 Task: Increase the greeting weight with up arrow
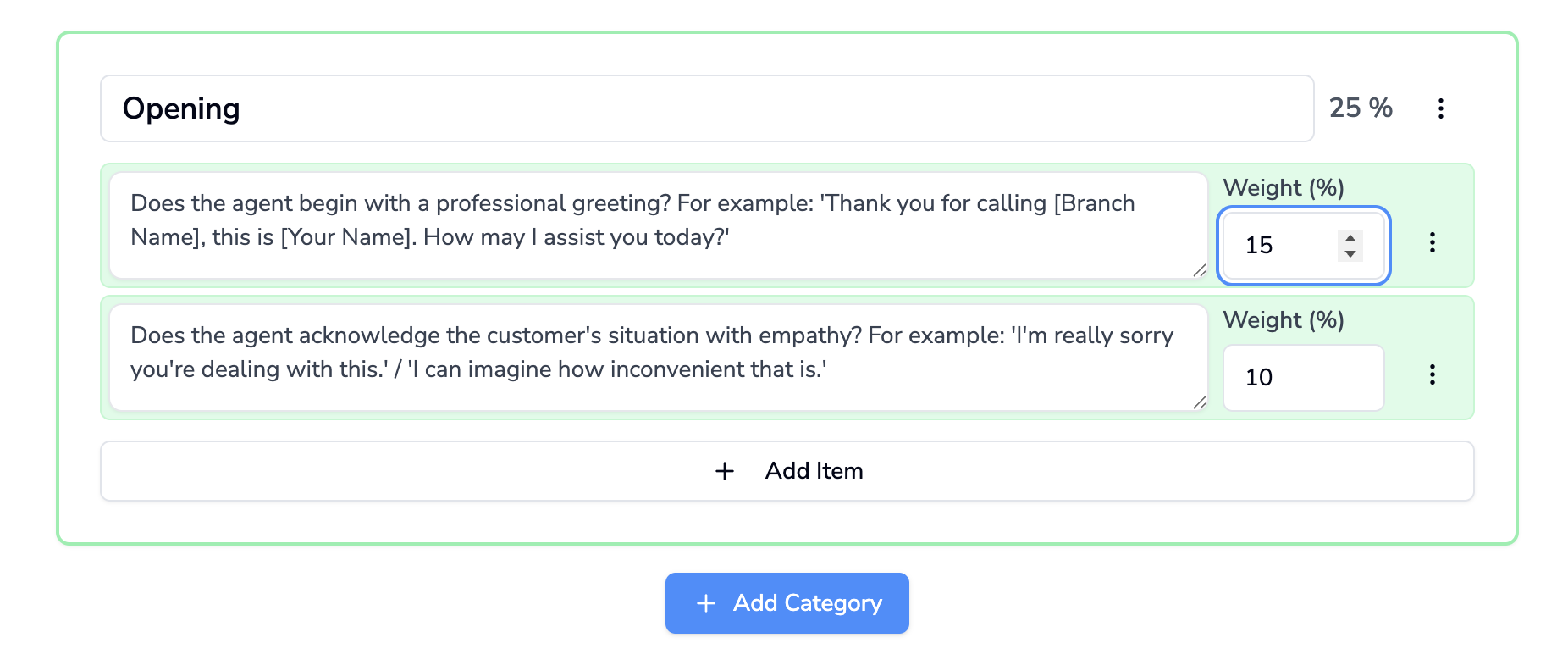(x=1350, y=238)
